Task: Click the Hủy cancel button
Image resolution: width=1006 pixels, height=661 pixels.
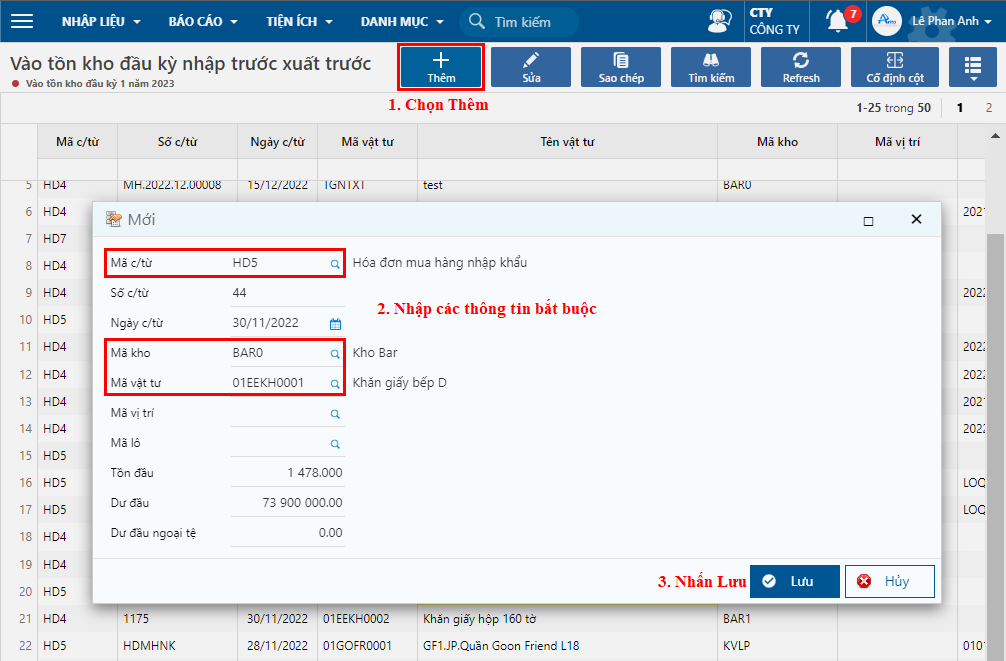Action: pos(889,581)
